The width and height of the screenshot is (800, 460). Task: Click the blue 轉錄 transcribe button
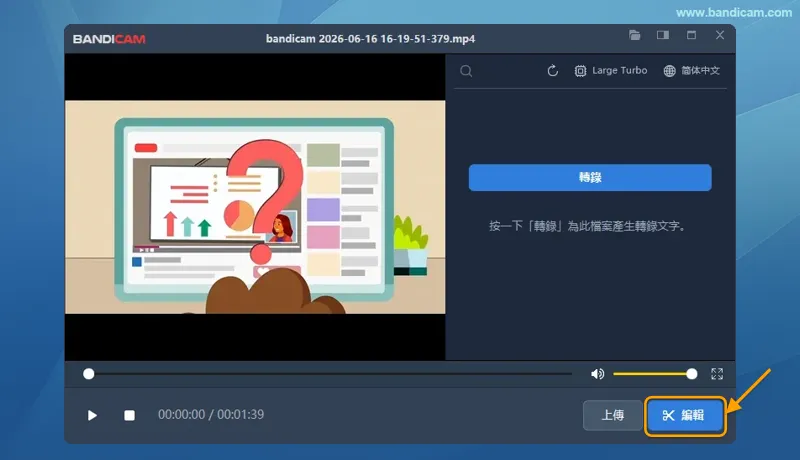(590, 177)
